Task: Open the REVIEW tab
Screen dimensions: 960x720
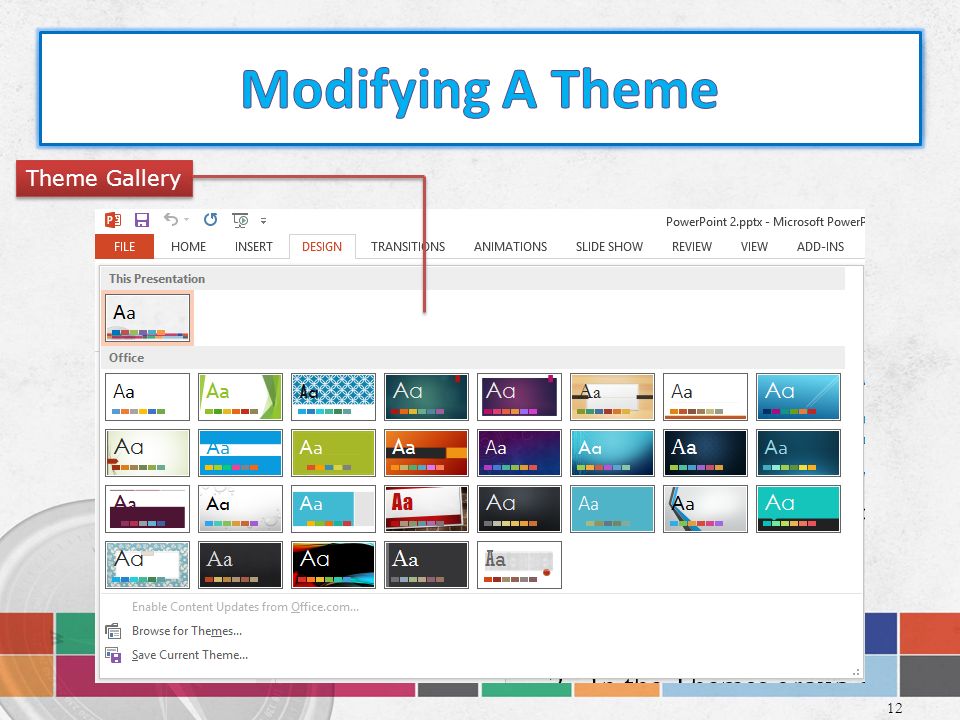Action: click(692, 246)
